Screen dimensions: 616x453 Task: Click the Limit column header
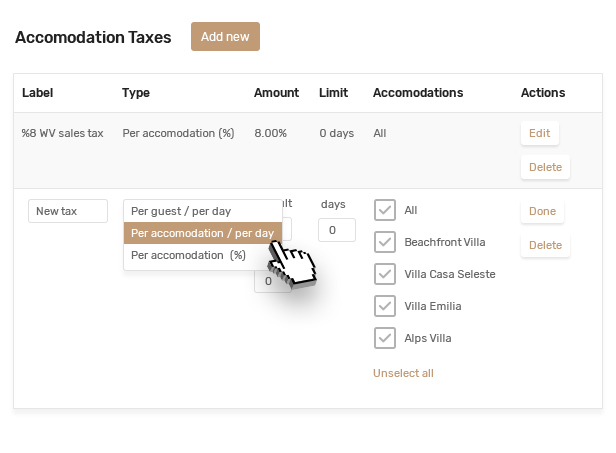pyautogui.click(x=333, y=93)
